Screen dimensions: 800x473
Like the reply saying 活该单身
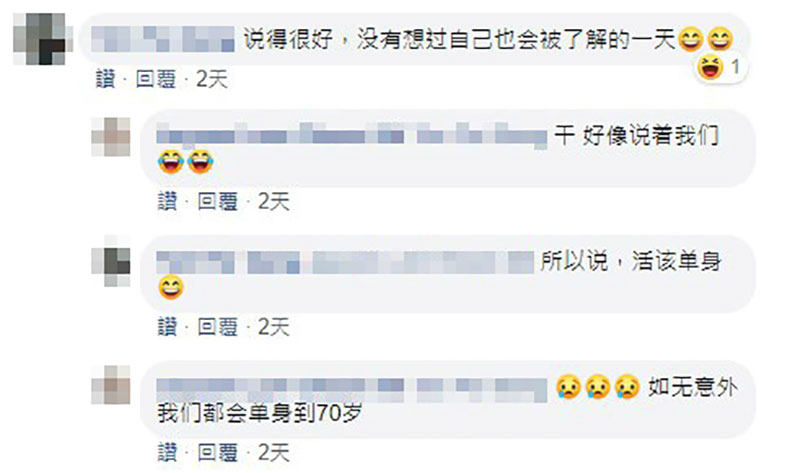[167, 327]
